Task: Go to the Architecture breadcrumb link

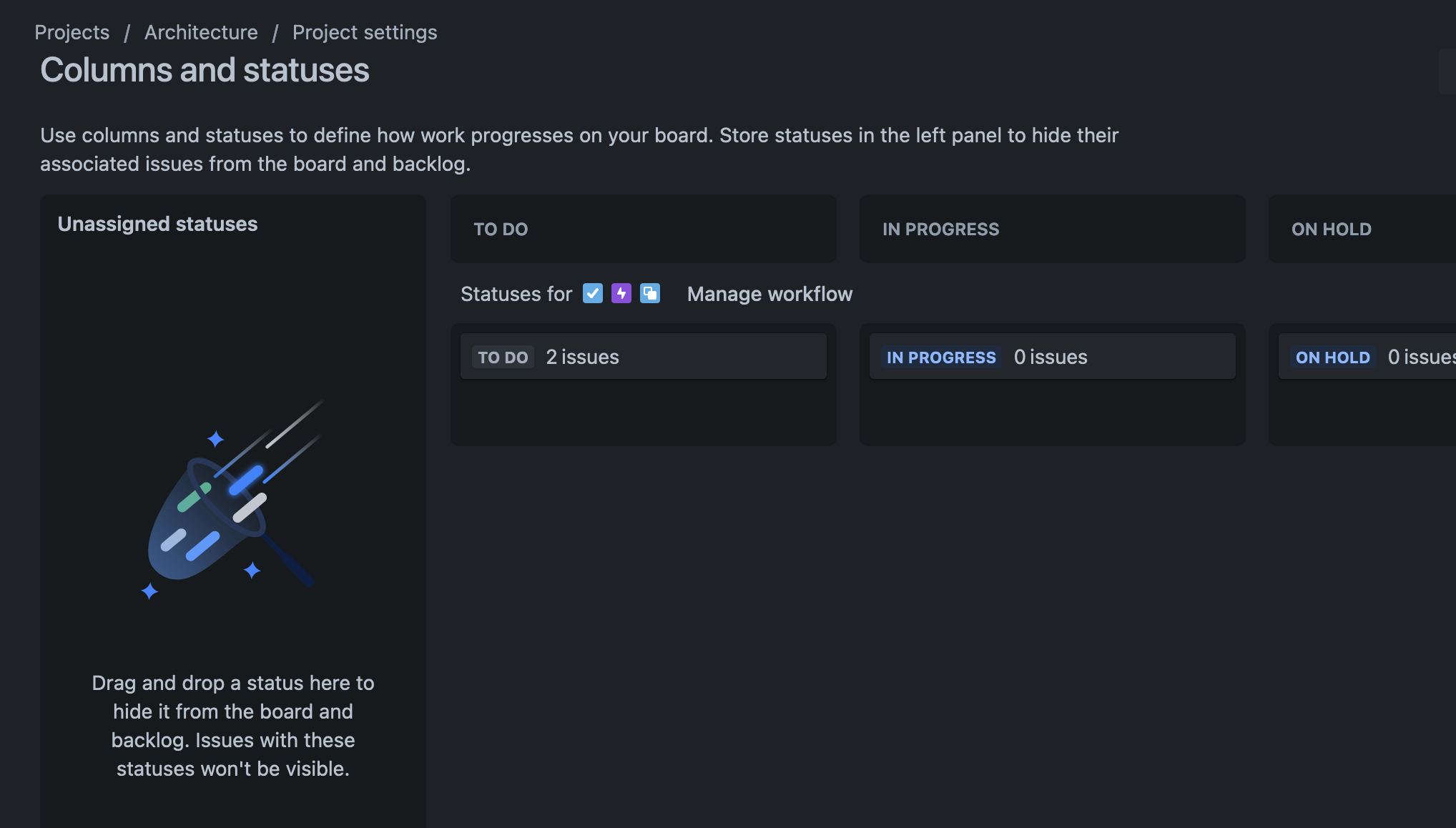Action: (x=201, y=32)
